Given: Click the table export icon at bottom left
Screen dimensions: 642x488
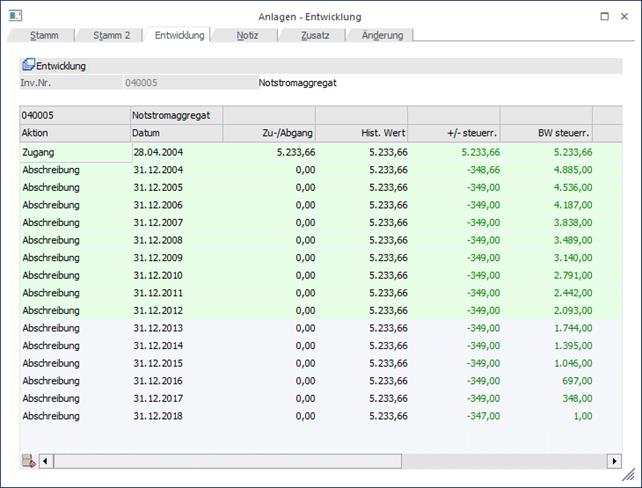Looking at the screenshot, I should click(x=28, y=461).
